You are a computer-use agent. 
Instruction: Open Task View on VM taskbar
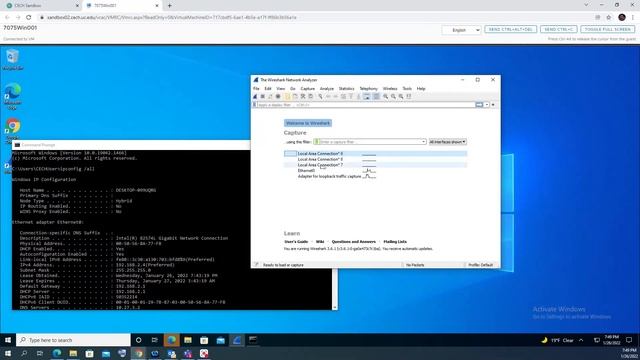pyautogui.click(x=154, y=340)
